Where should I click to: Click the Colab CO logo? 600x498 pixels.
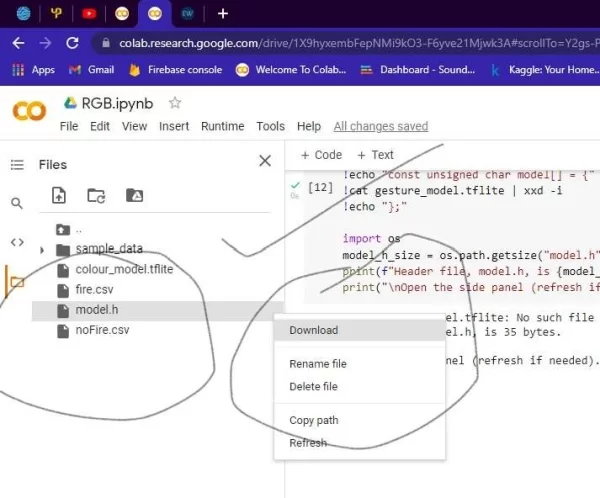click(x=29, y=111)
